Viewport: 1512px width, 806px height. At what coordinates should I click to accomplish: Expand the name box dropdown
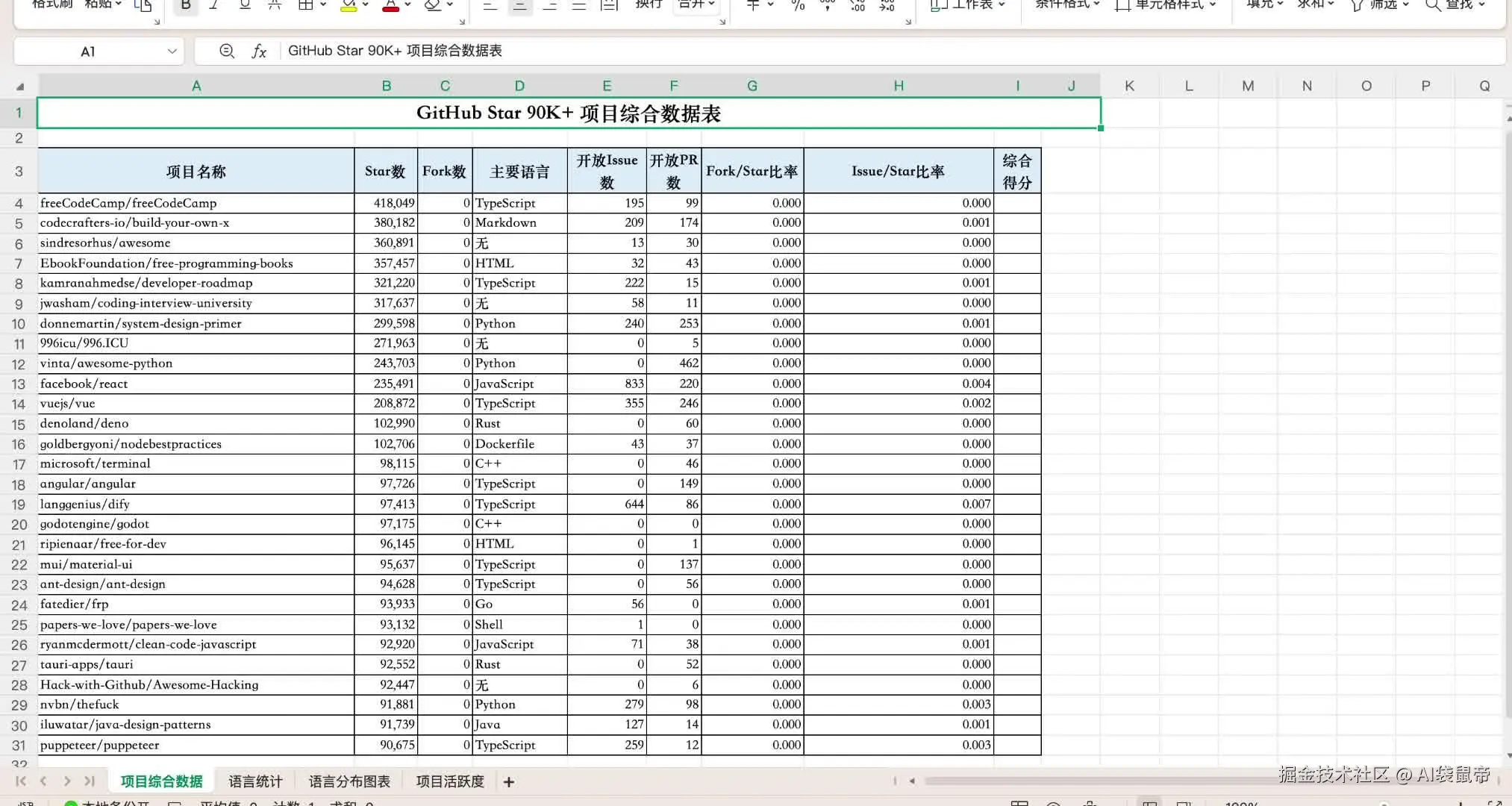pos(172,51)
